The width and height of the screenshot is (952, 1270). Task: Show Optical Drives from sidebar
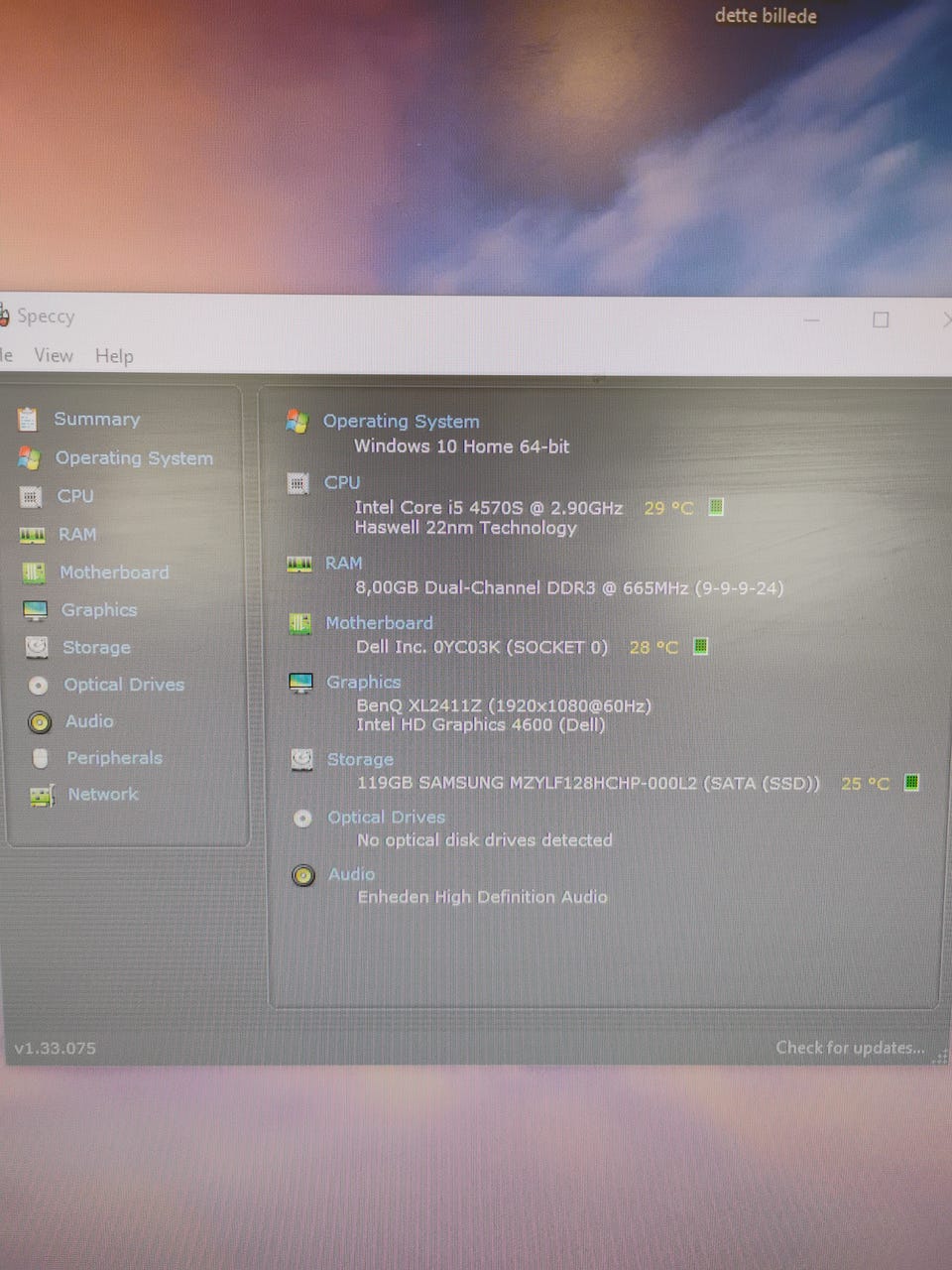(124, 685)
